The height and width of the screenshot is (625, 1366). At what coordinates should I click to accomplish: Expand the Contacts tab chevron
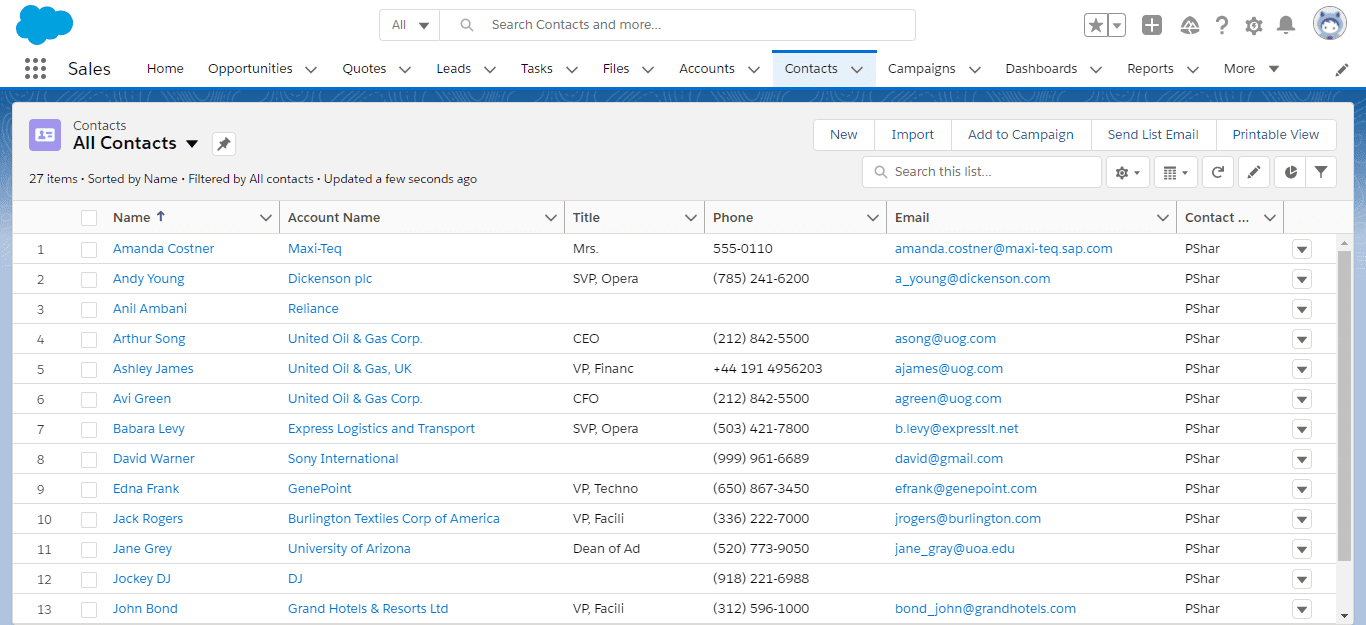tap(857, 69)
